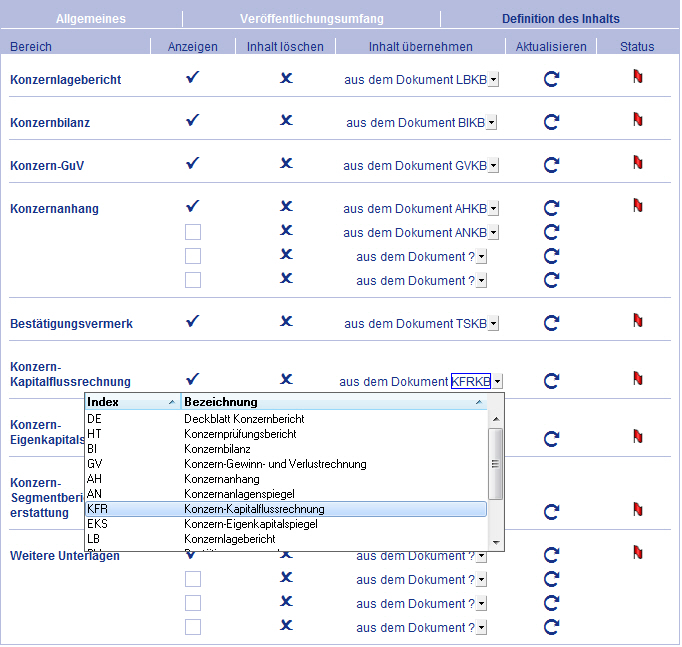Refresh the Konzern-Segmentberichterstattung row

click(551, 512)
